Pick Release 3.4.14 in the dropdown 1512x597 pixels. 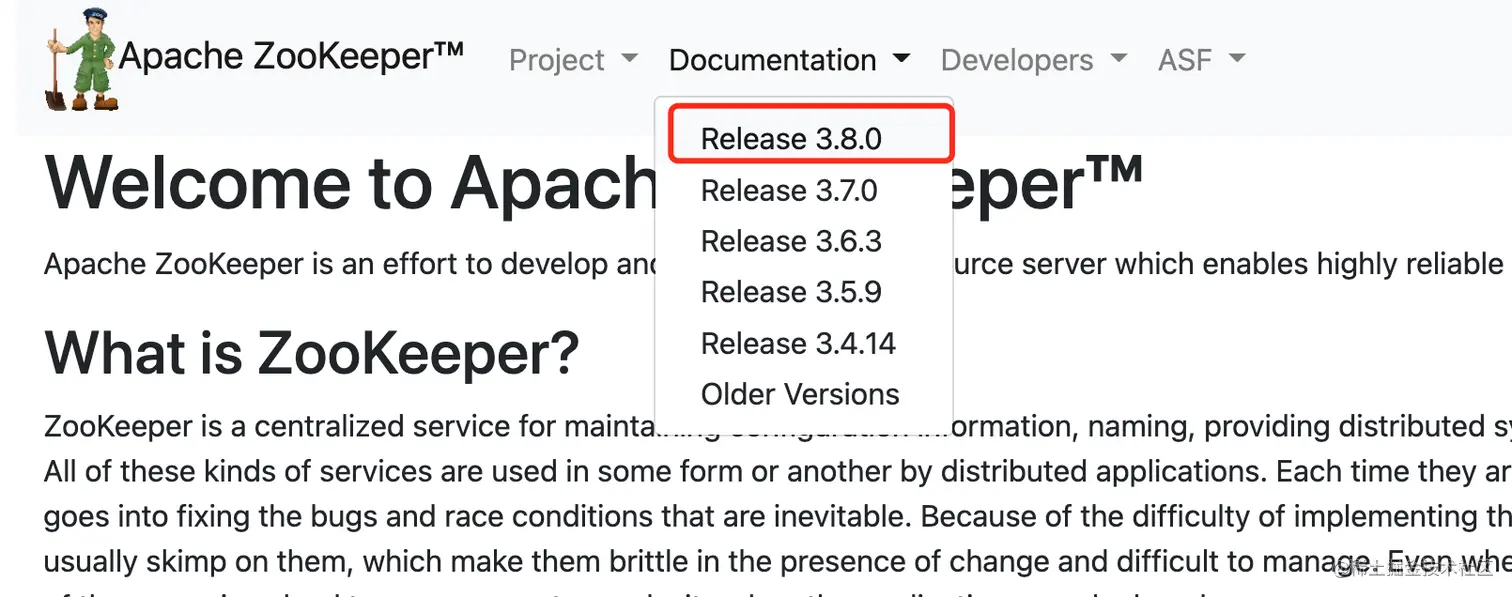click(798, 343)
